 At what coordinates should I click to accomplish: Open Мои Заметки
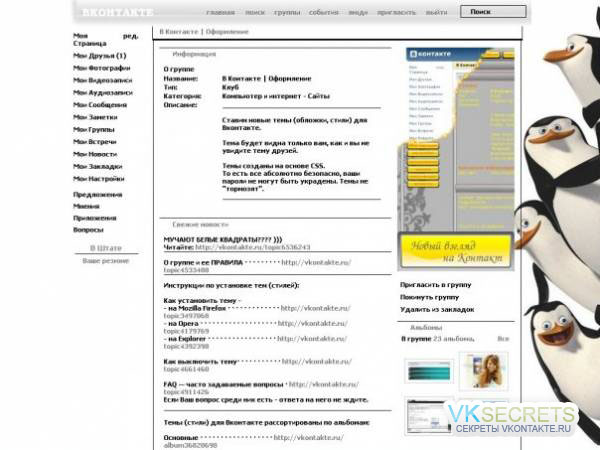[x=95, y=117]
